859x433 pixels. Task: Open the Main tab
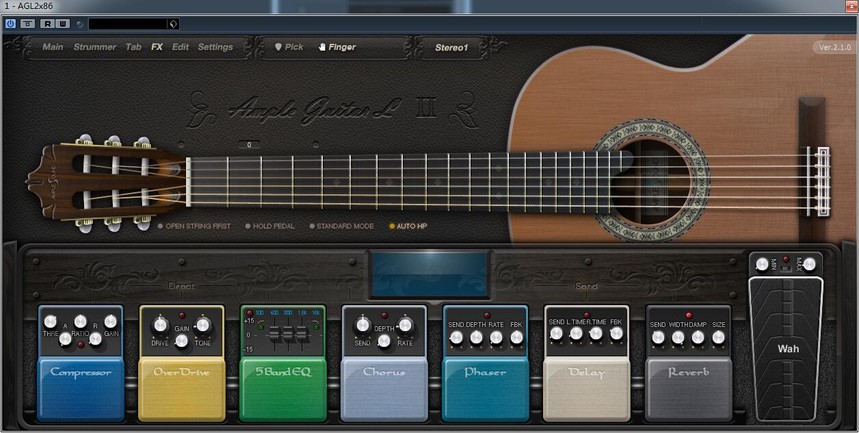pyautogui.click(x=53, y=47)
